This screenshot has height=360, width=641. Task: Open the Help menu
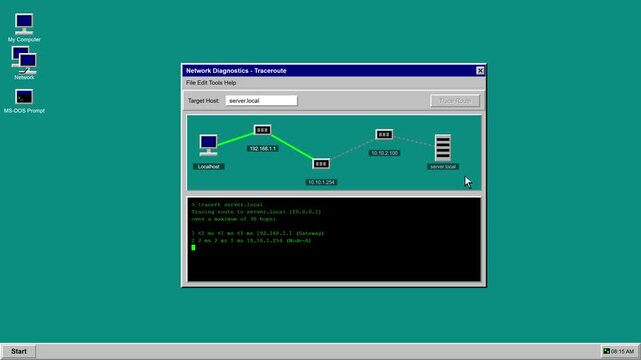point(230,83)
